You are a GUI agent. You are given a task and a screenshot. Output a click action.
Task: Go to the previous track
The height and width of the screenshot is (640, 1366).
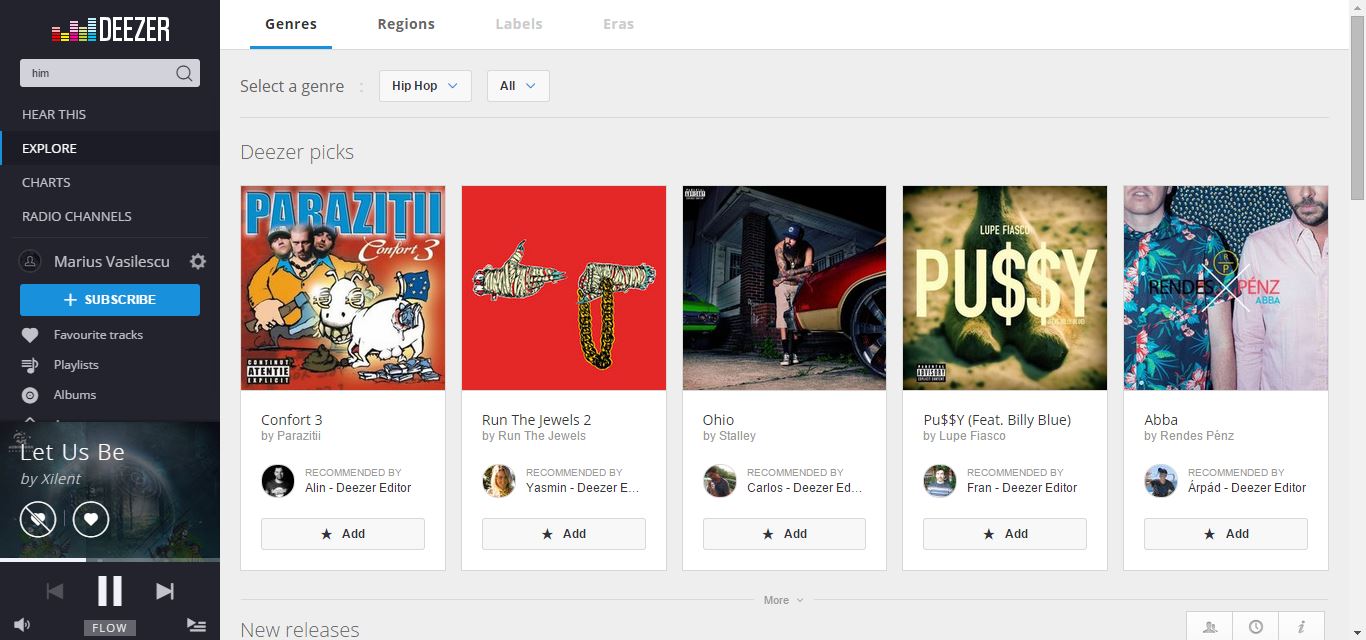55,591
